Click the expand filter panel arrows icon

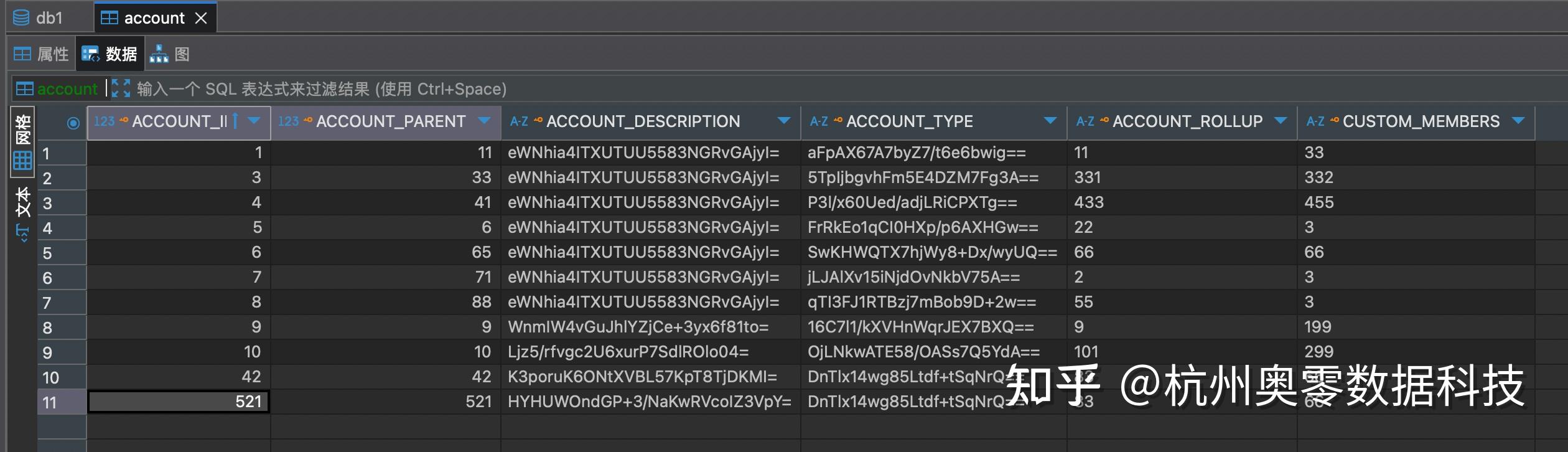pyautogui.click(x=121, y=88)
